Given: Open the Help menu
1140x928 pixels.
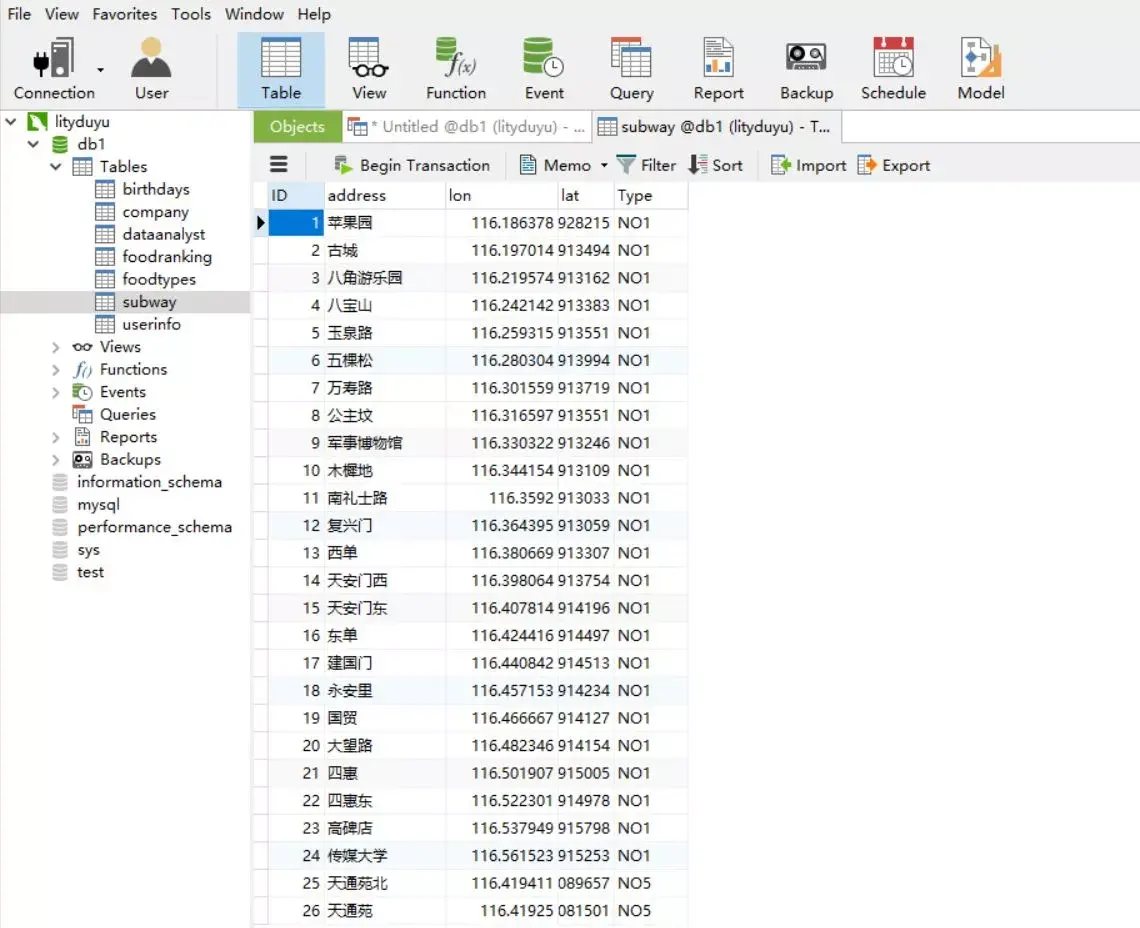Looking at the screenshot, I should pos(313,14).
